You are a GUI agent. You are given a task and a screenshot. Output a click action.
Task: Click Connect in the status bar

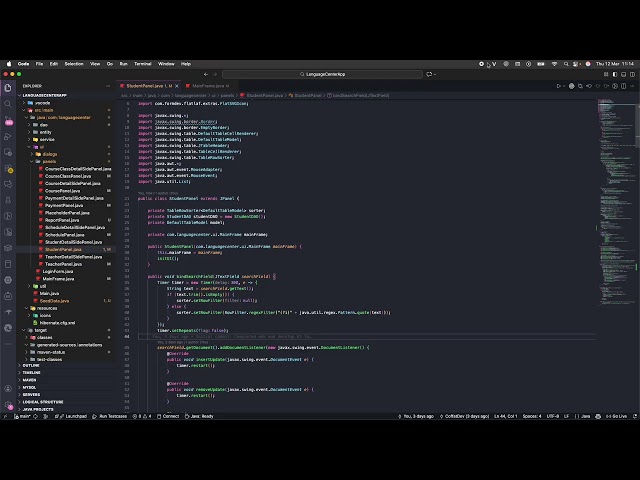(x=168, y=416)
